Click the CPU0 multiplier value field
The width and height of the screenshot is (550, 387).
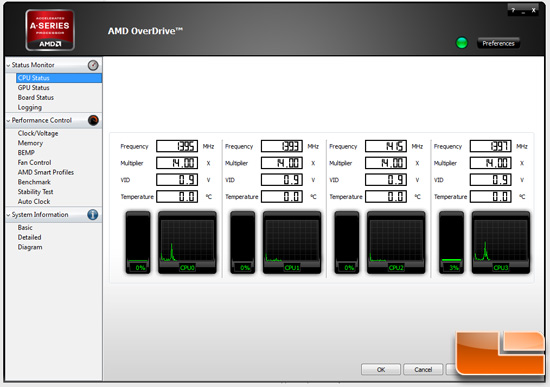pos(177,163)
